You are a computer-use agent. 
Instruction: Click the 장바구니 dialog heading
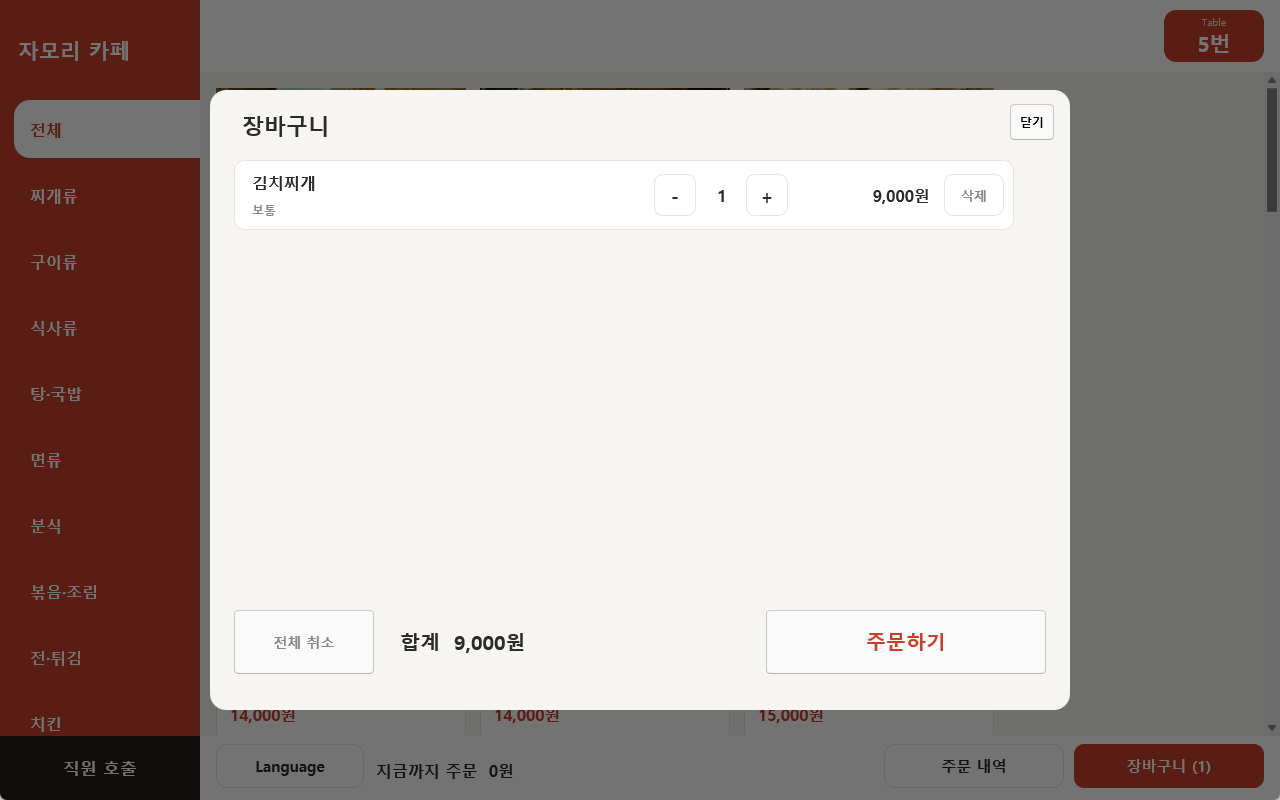point(286,126)
